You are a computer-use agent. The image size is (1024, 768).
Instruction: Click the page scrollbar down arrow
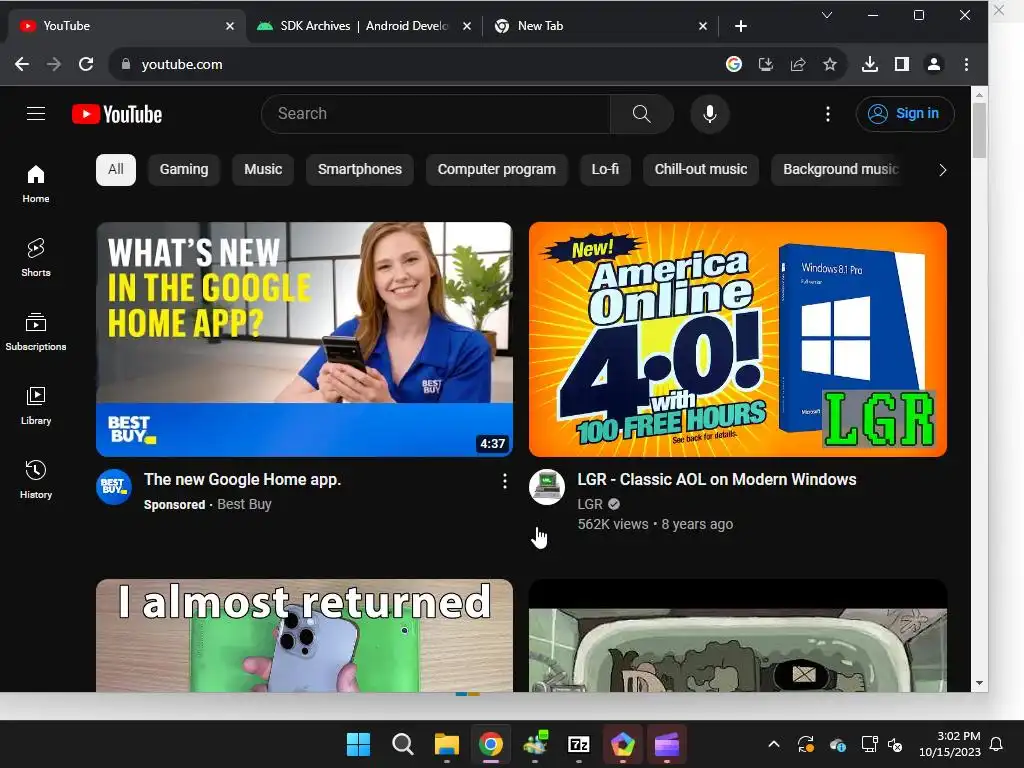[979, 683]
